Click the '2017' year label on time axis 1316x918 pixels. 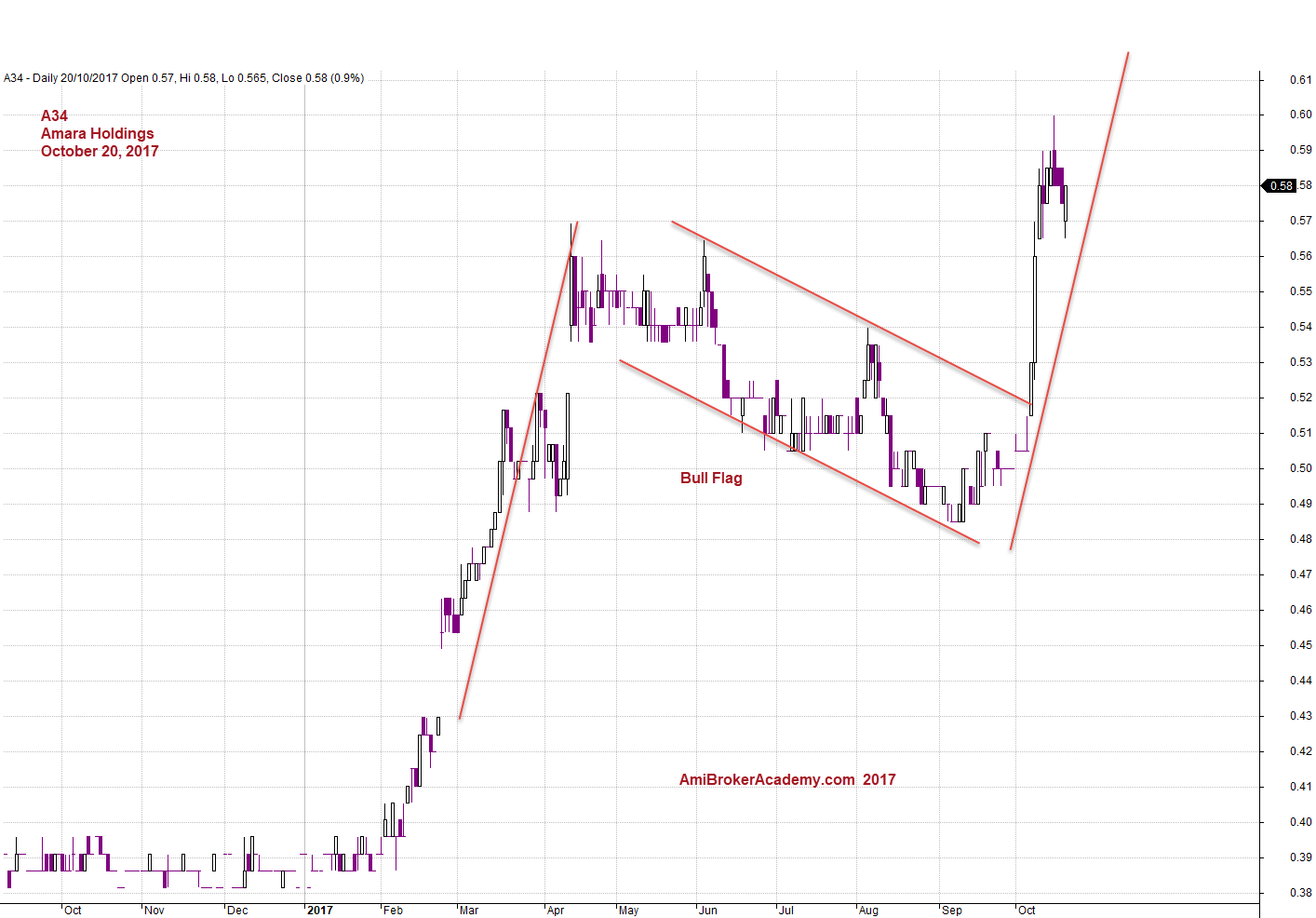[x=319, y=911]
